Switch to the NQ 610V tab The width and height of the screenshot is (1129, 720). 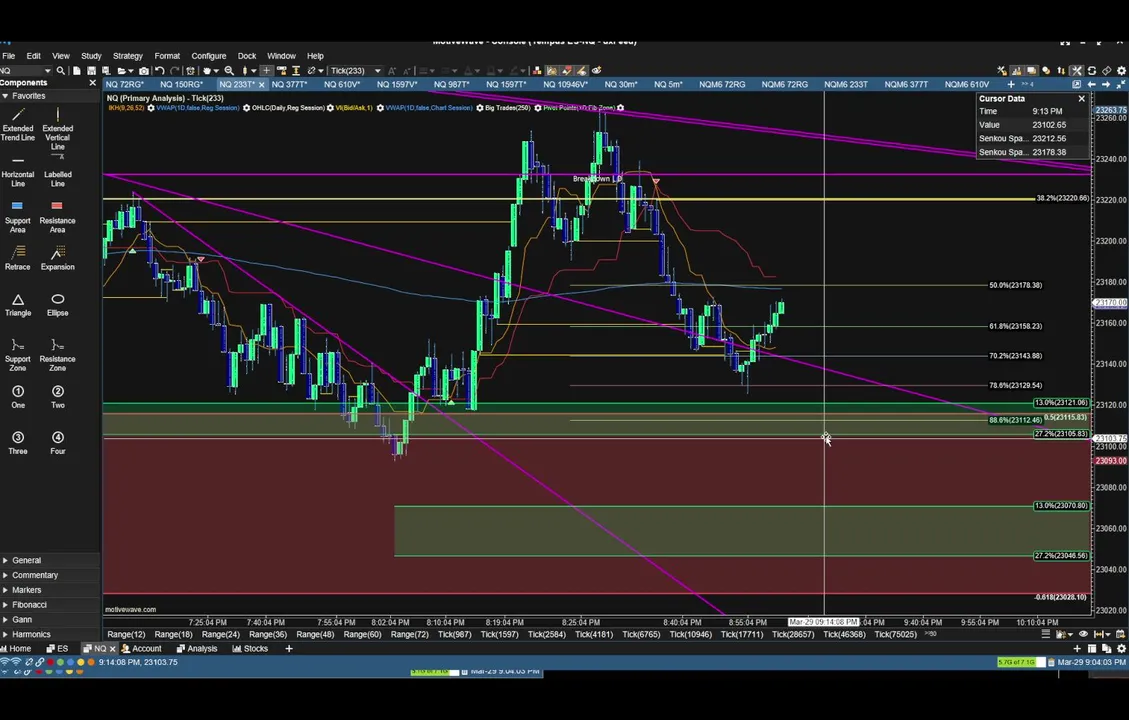(341, 84)
